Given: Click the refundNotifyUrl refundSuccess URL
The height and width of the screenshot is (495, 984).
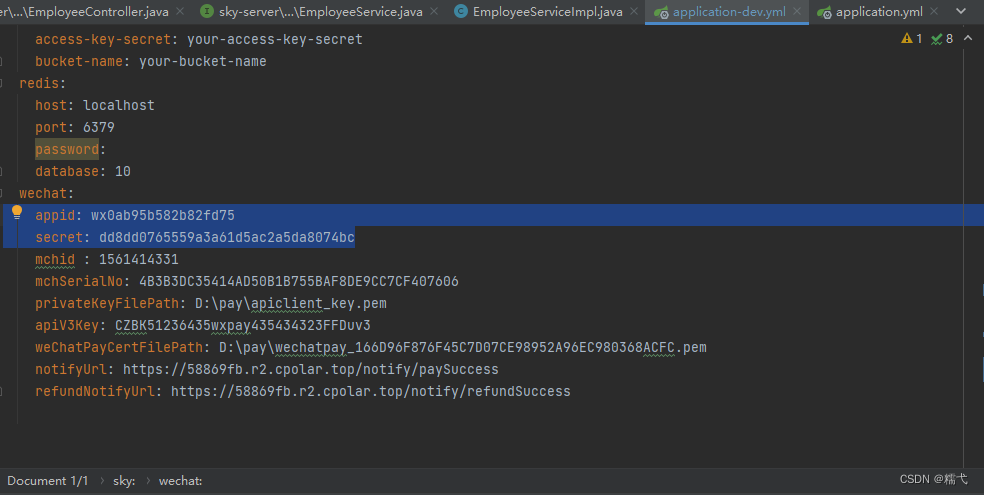Looking at the screenshot, I should pos(370,391).
